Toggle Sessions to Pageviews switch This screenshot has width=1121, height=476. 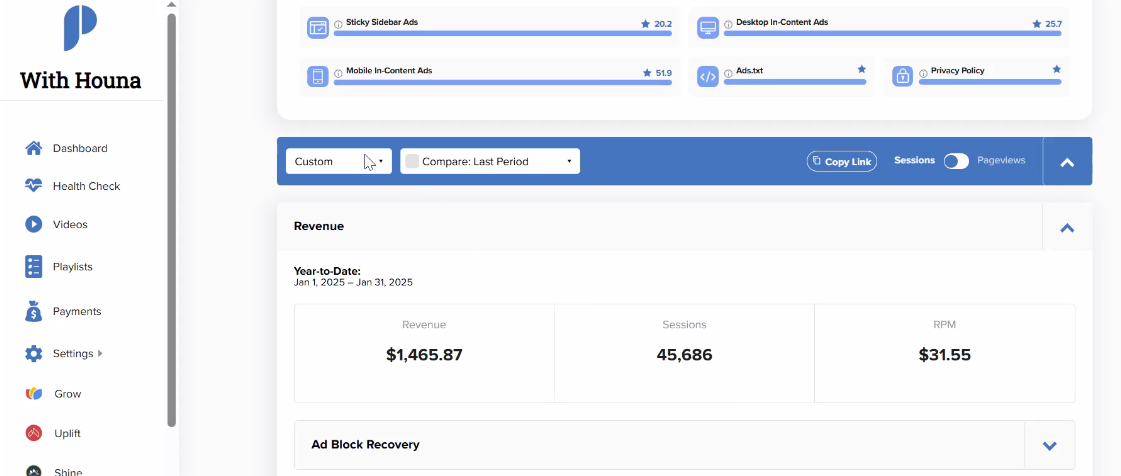(956, 161)
